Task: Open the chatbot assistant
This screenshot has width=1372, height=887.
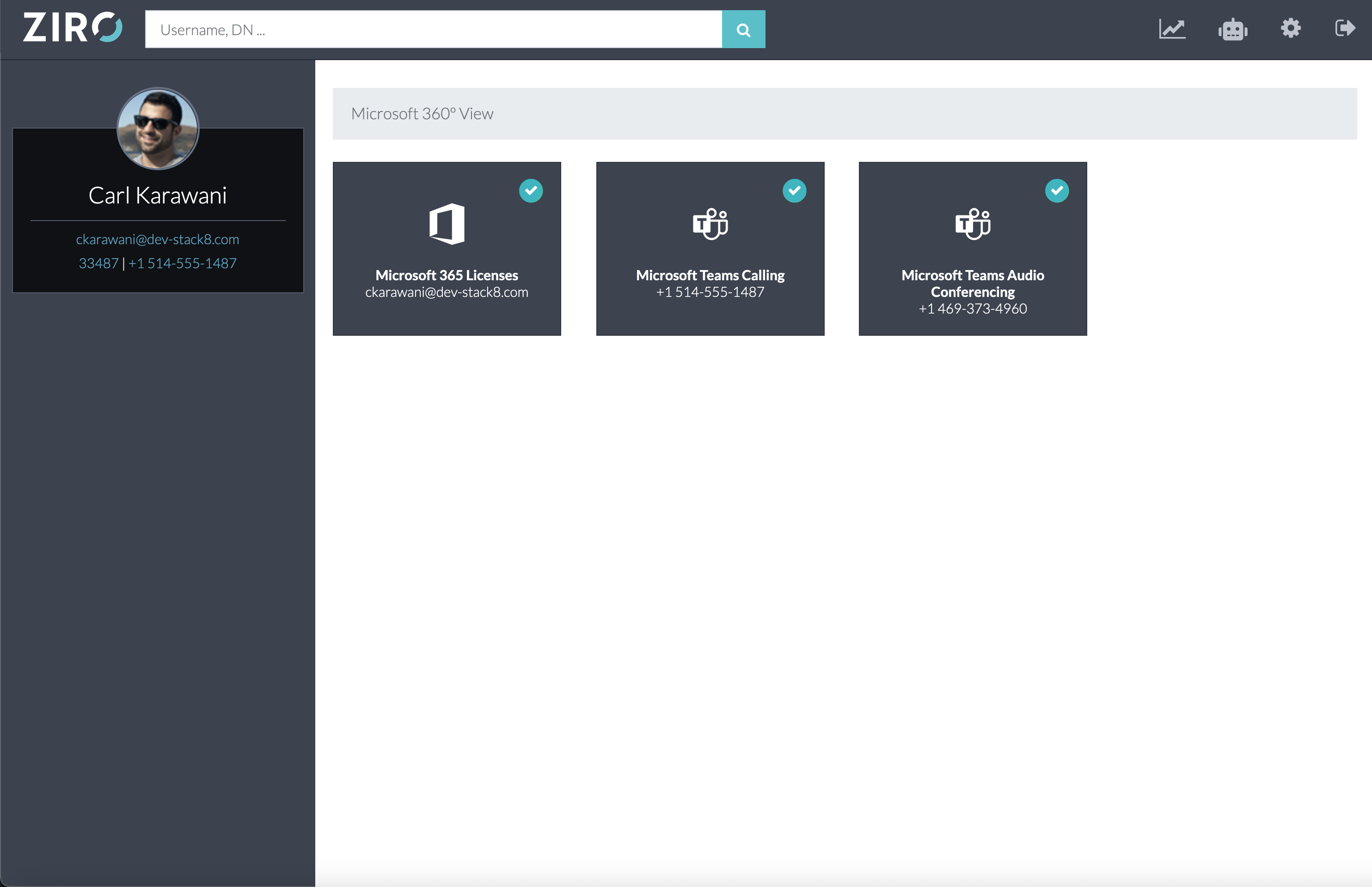Action: 1232,28
